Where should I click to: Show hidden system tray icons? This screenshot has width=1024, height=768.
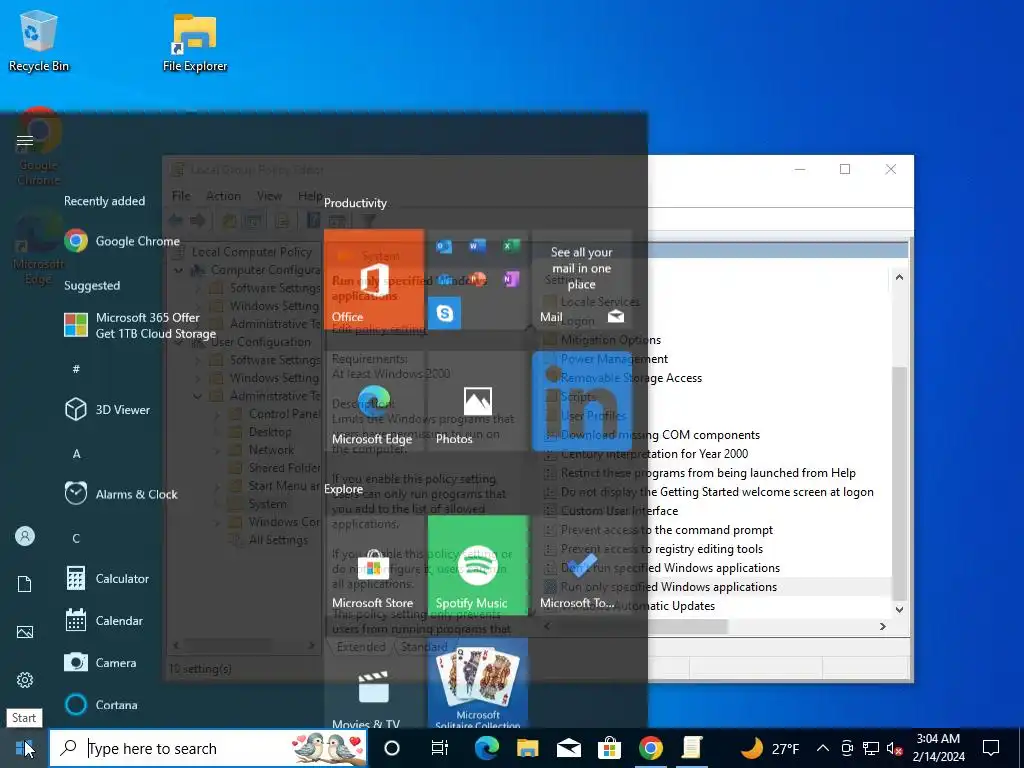click(x=823, y=748)
